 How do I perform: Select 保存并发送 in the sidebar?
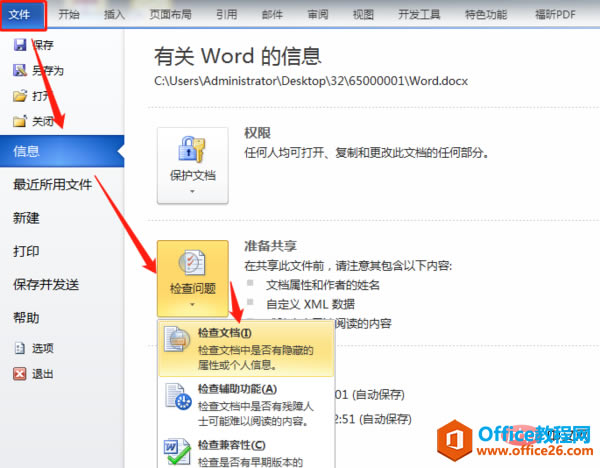pos(46,284)
